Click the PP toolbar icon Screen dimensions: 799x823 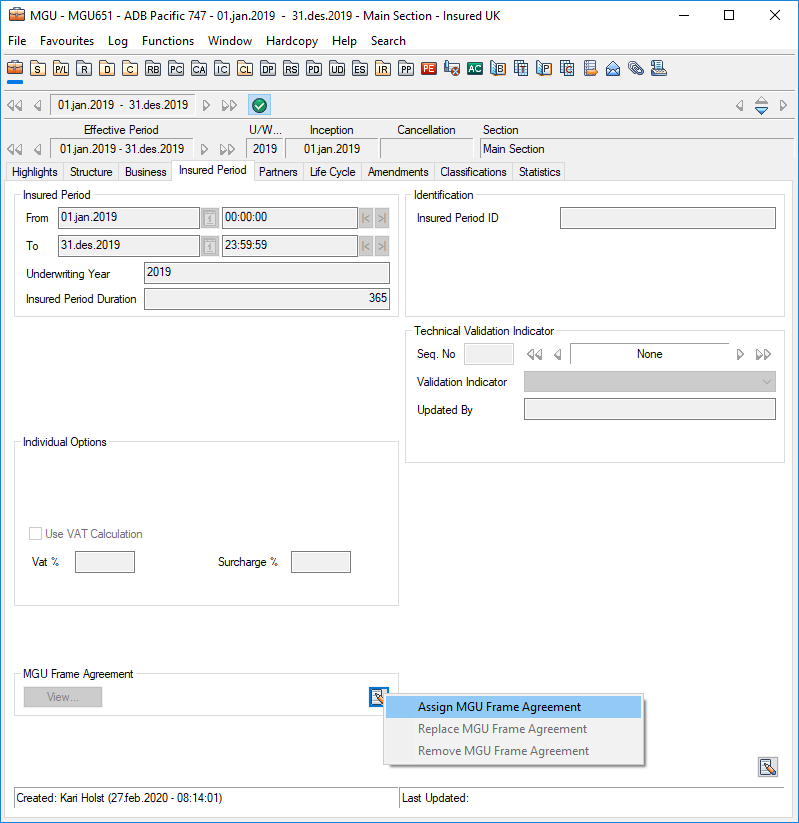click(x=406, y=69)
